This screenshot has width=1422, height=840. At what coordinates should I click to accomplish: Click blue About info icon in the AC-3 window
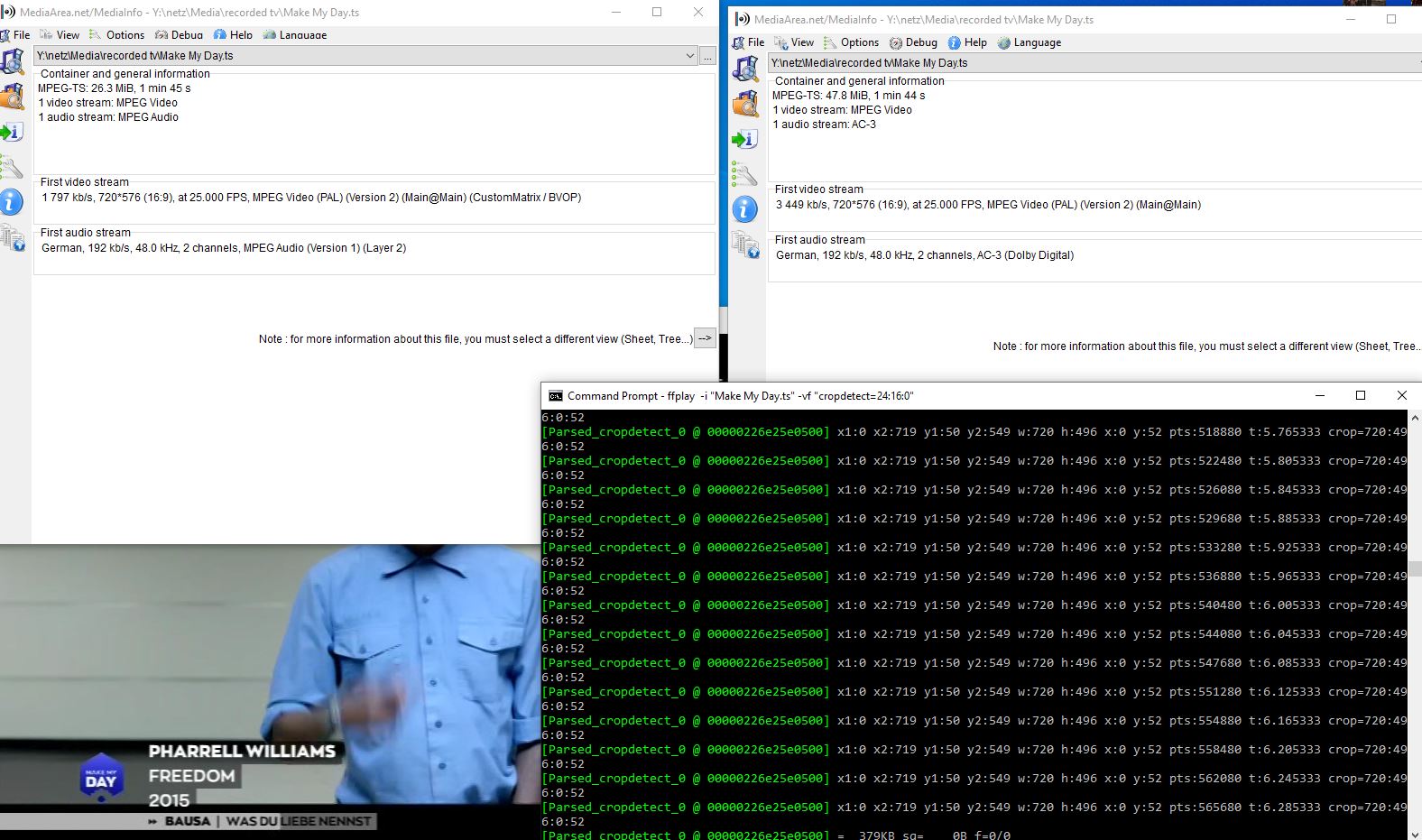coord(744,209)
